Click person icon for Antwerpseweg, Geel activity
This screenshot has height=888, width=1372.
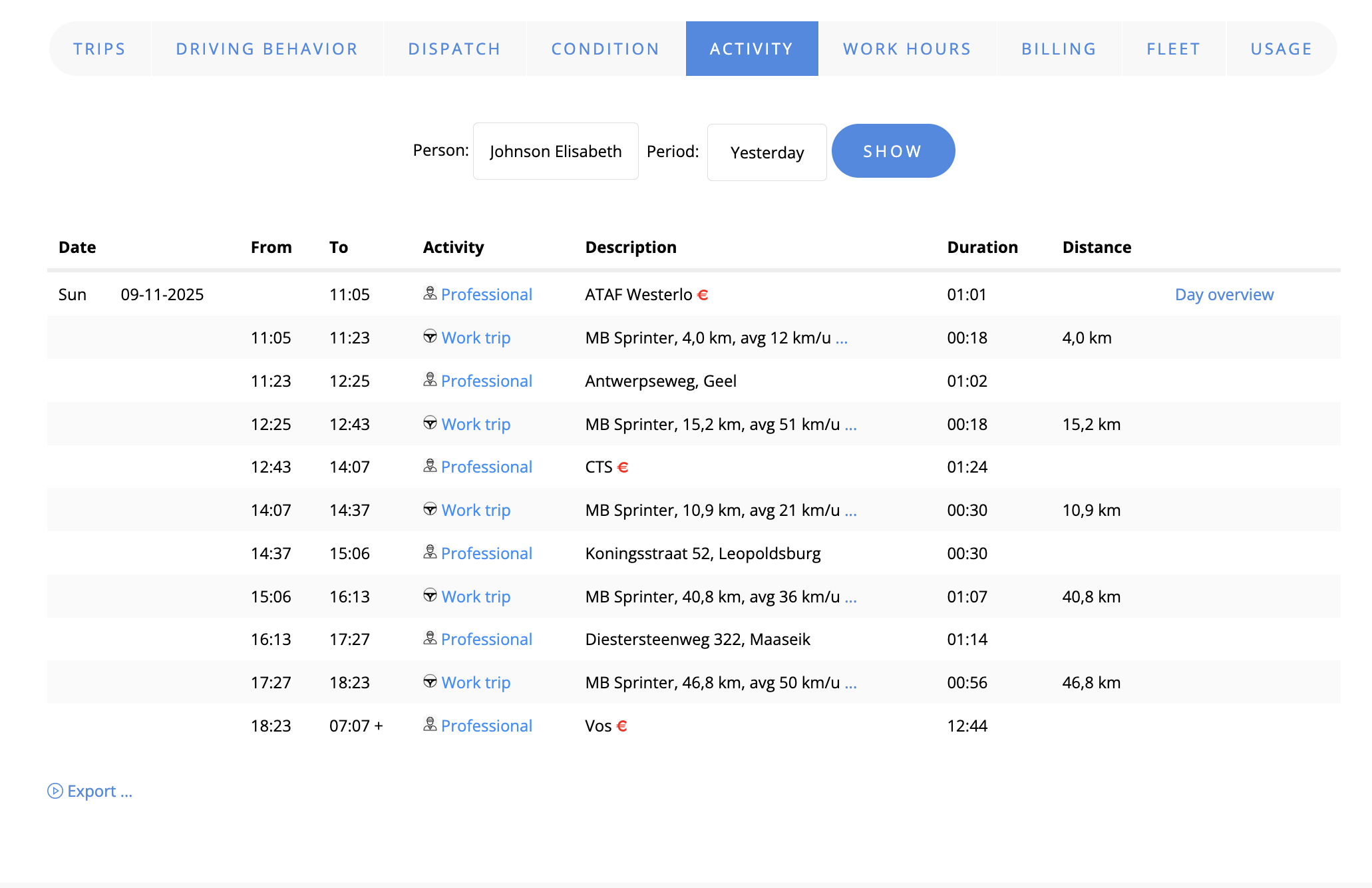pos(430,380)
